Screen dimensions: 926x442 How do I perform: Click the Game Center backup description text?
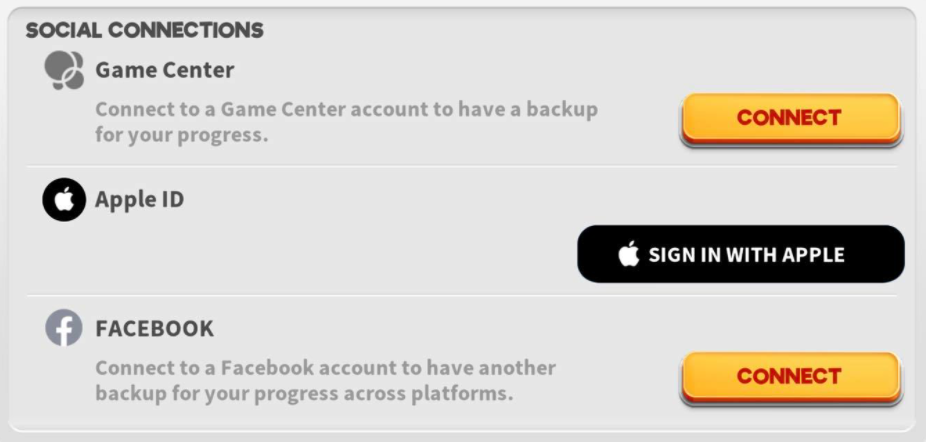coord(347,122)
